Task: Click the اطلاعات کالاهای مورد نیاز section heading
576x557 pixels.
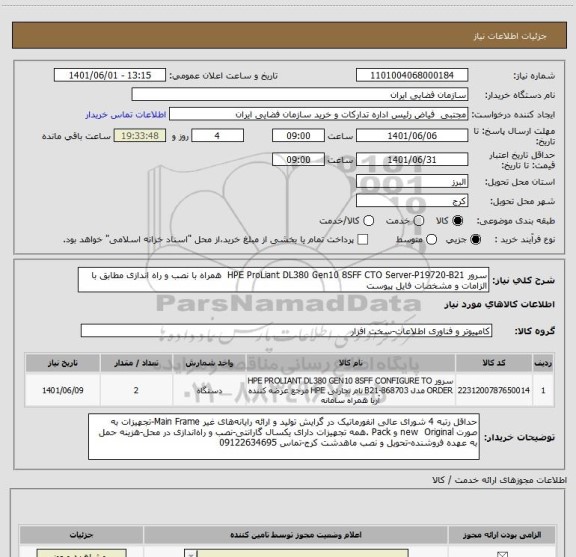Action: [x=500, y=304]
